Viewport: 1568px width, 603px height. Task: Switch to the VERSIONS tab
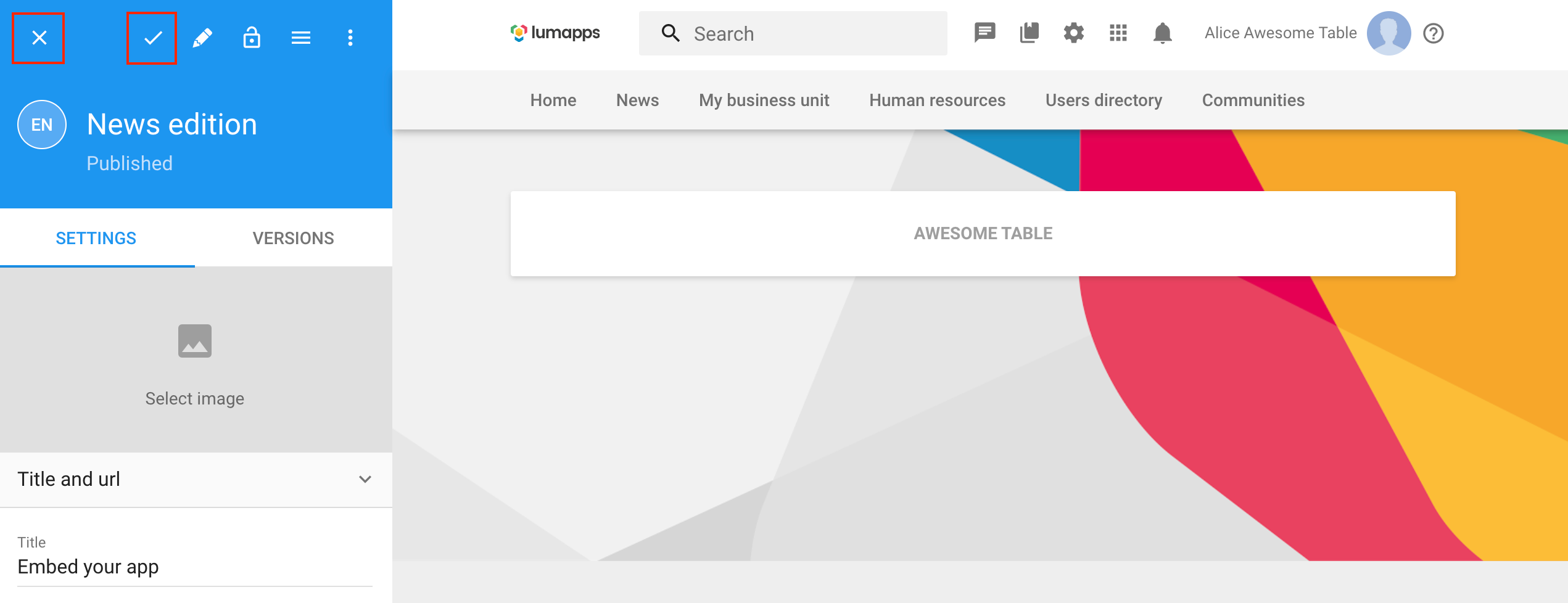[294, 238]
